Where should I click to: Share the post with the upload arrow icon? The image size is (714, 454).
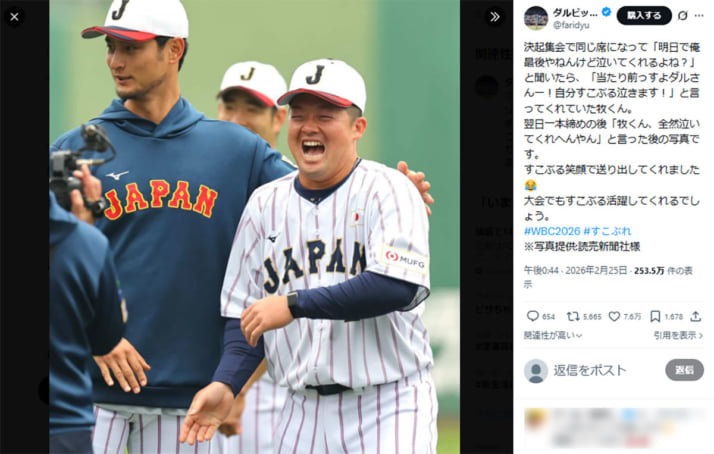(695, 316)
